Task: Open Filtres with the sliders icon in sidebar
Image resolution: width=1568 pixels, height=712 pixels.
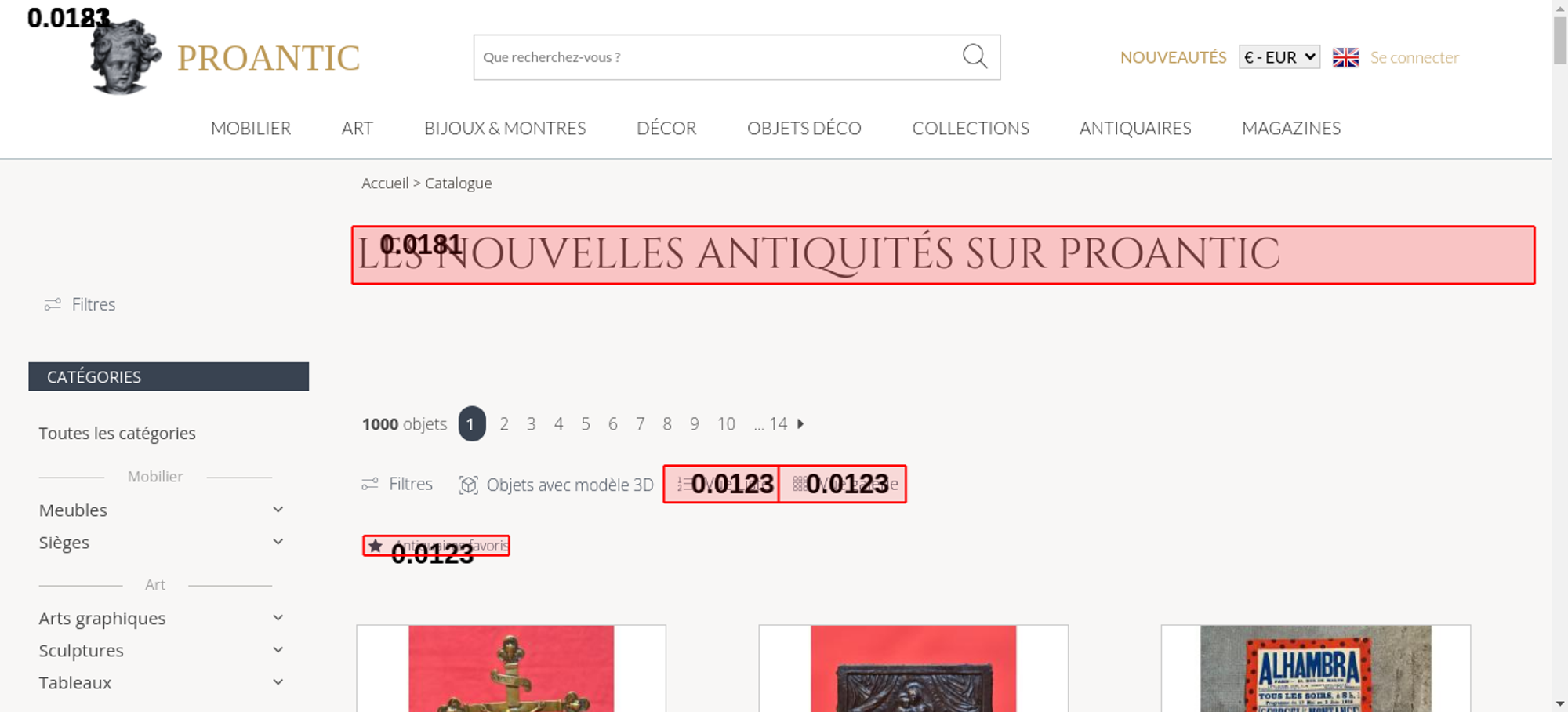Action: point(53,304)
